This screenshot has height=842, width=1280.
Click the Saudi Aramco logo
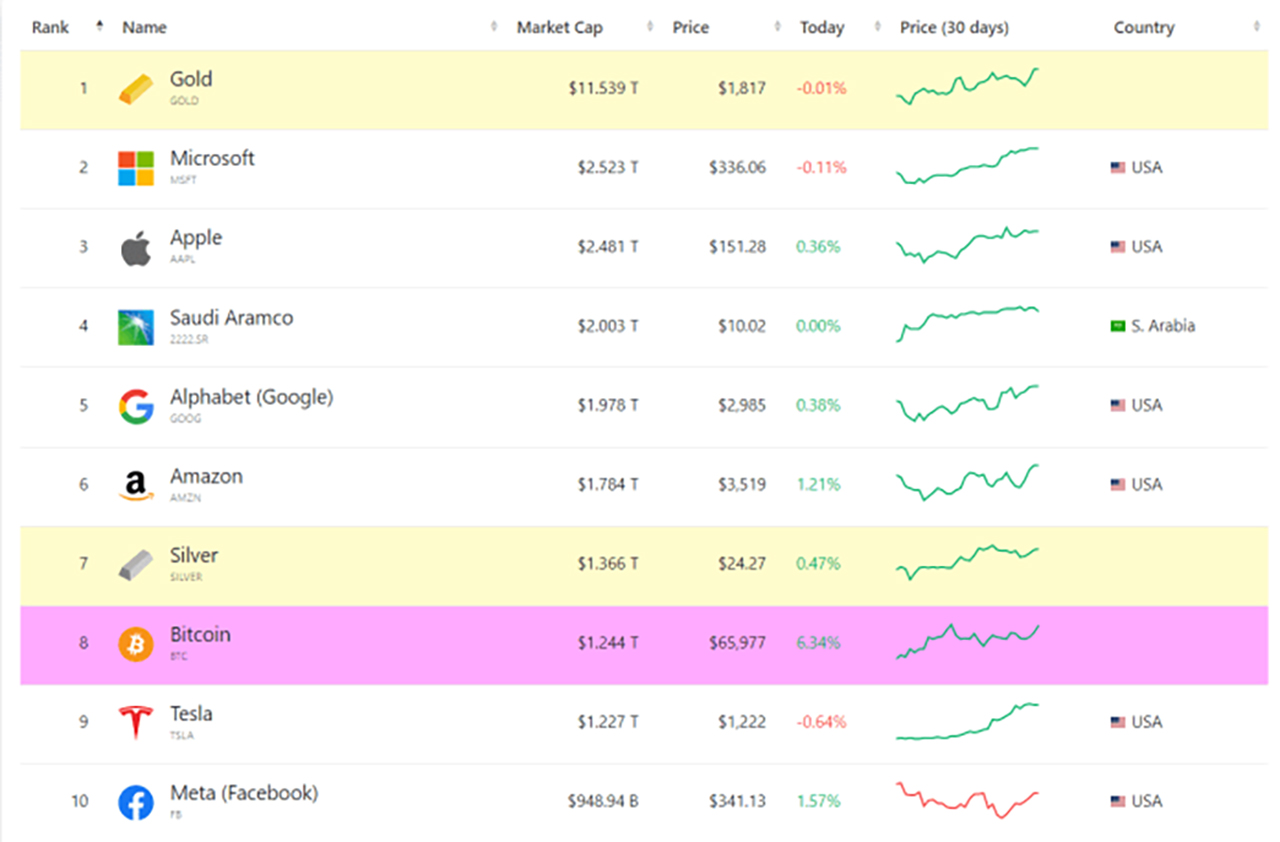click(x=136, y=327)
